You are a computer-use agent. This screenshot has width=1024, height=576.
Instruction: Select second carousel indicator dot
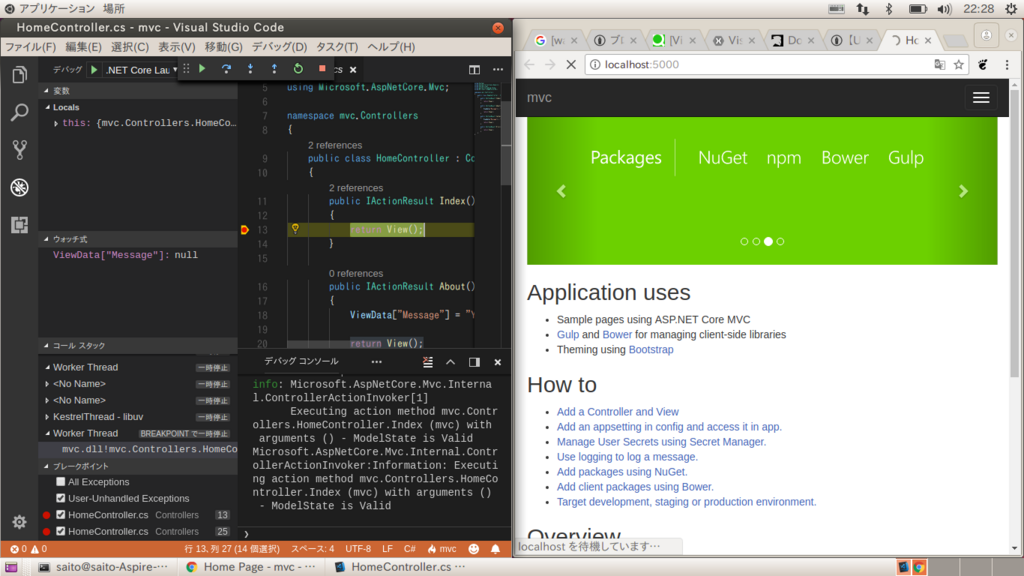(x=756, y=242)
